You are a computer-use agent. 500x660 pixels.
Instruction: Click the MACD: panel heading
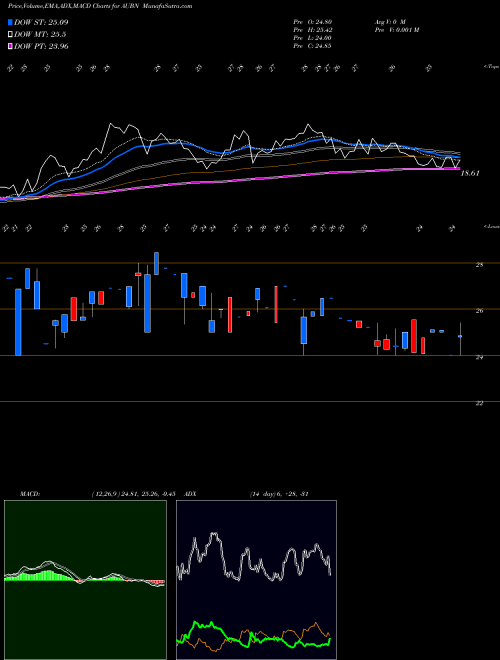[x=29, y=494]
